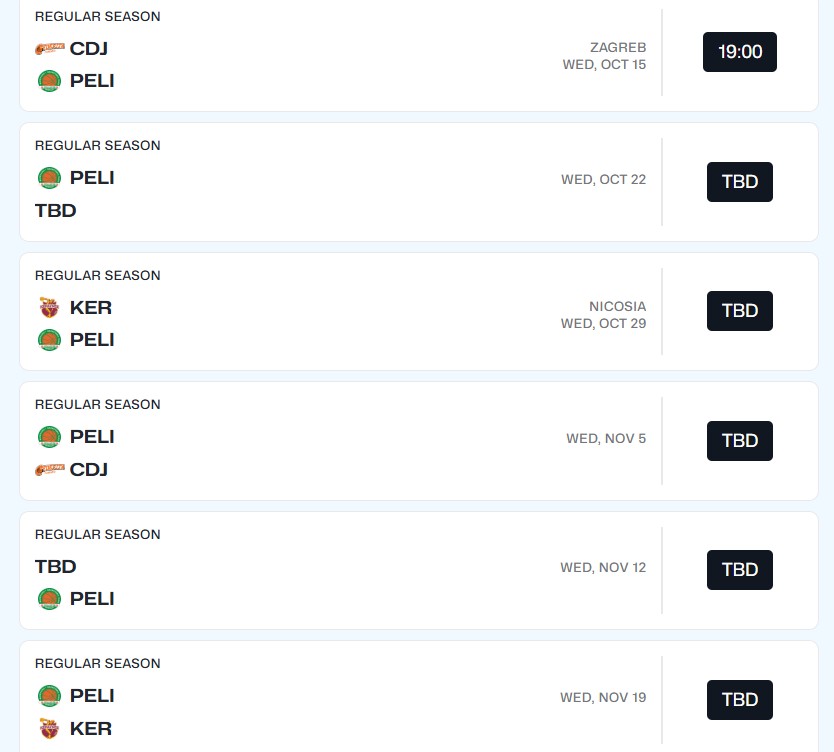Viewport: 834px width, 752px height.
Task: Click the KER team logo in the Nicosia game
Action: 49,307
